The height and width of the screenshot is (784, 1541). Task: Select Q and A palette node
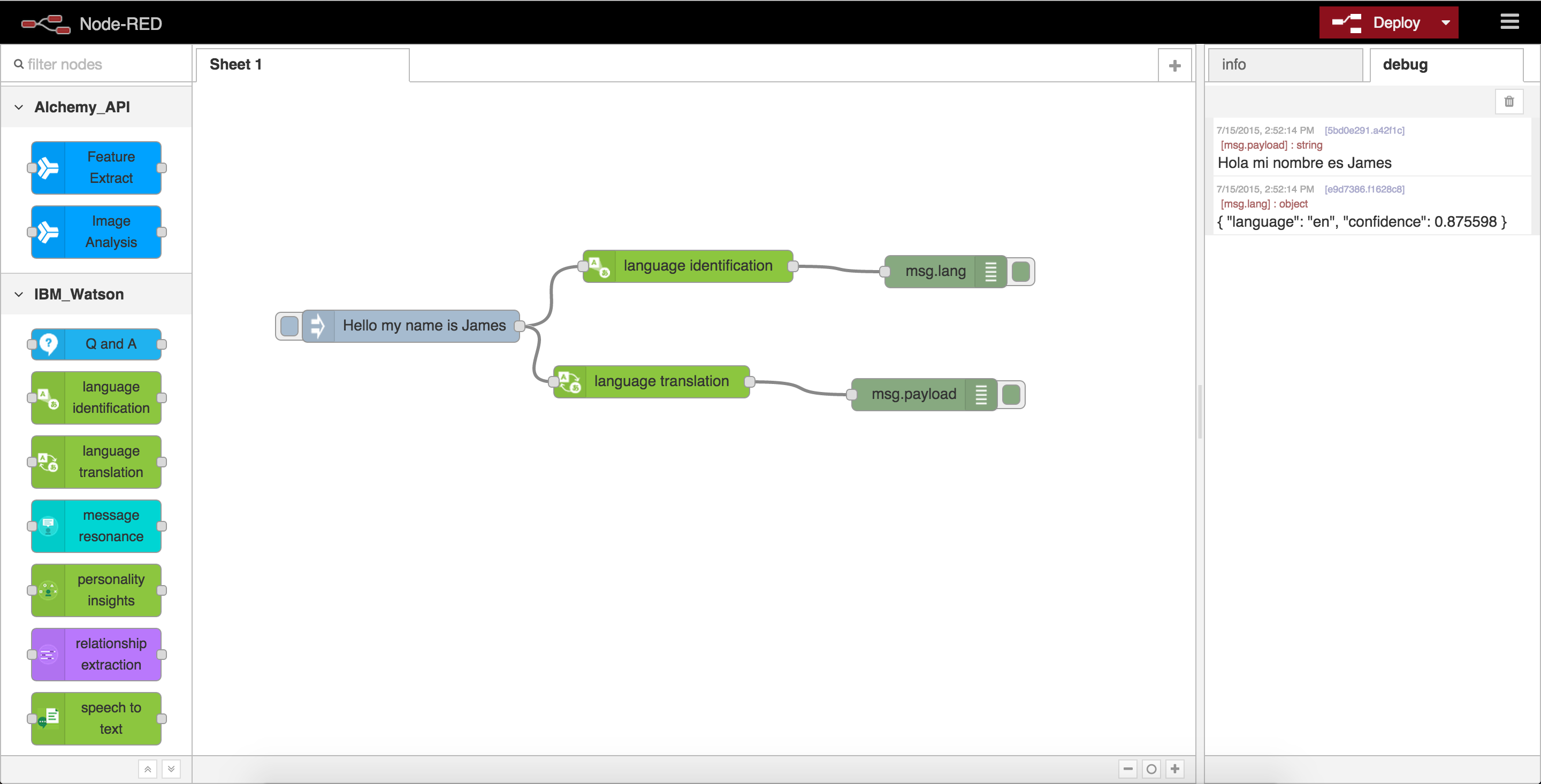96,344
